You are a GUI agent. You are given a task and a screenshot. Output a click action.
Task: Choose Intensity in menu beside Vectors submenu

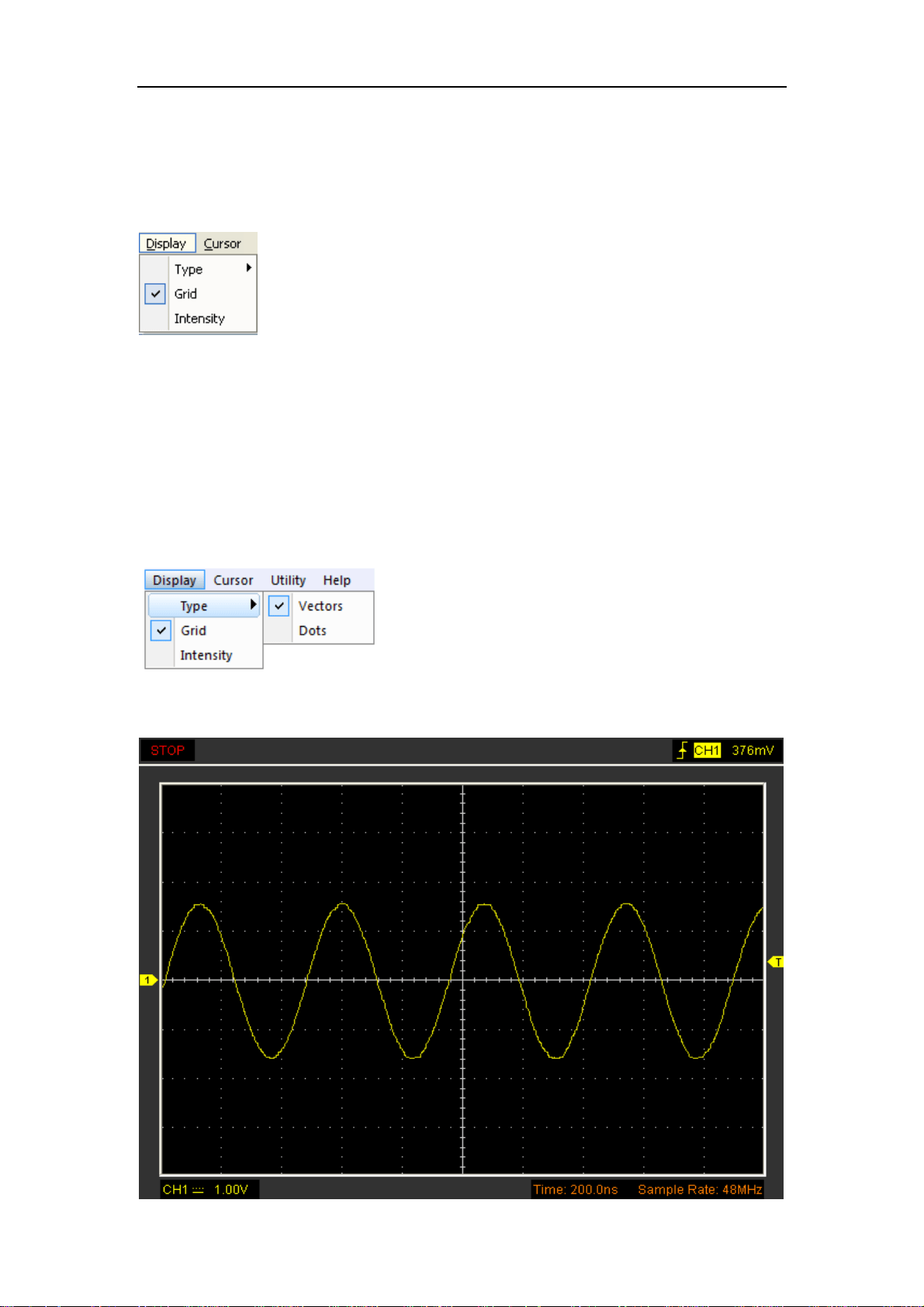pyautogui.click(x=206, y=655)
